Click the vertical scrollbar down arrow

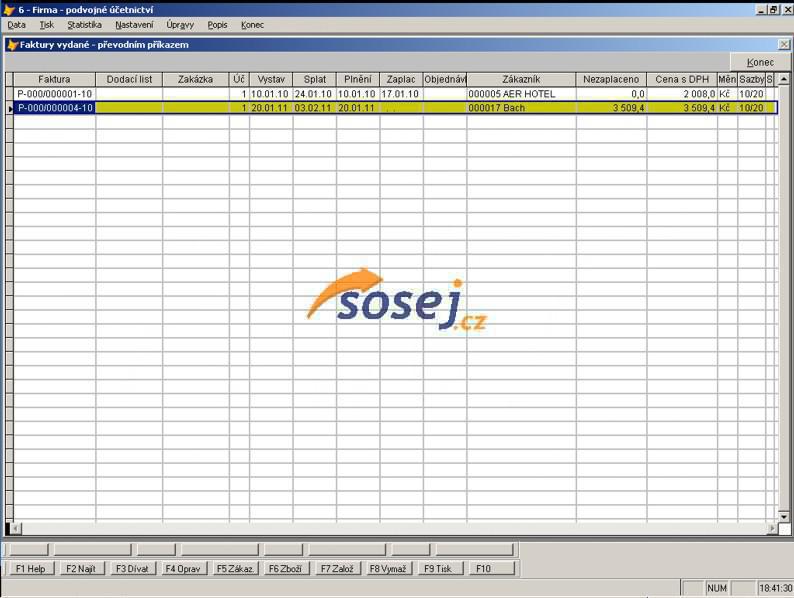(x=784, y=516)
